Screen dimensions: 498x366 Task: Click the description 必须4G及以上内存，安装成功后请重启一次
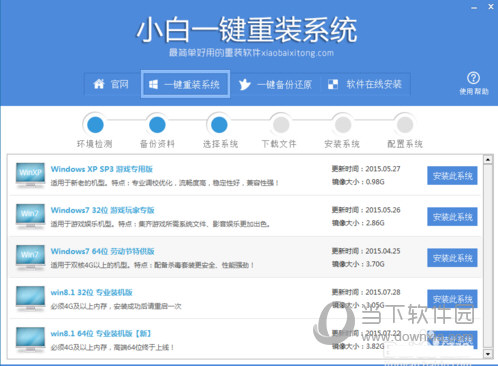tap(116, 306)
